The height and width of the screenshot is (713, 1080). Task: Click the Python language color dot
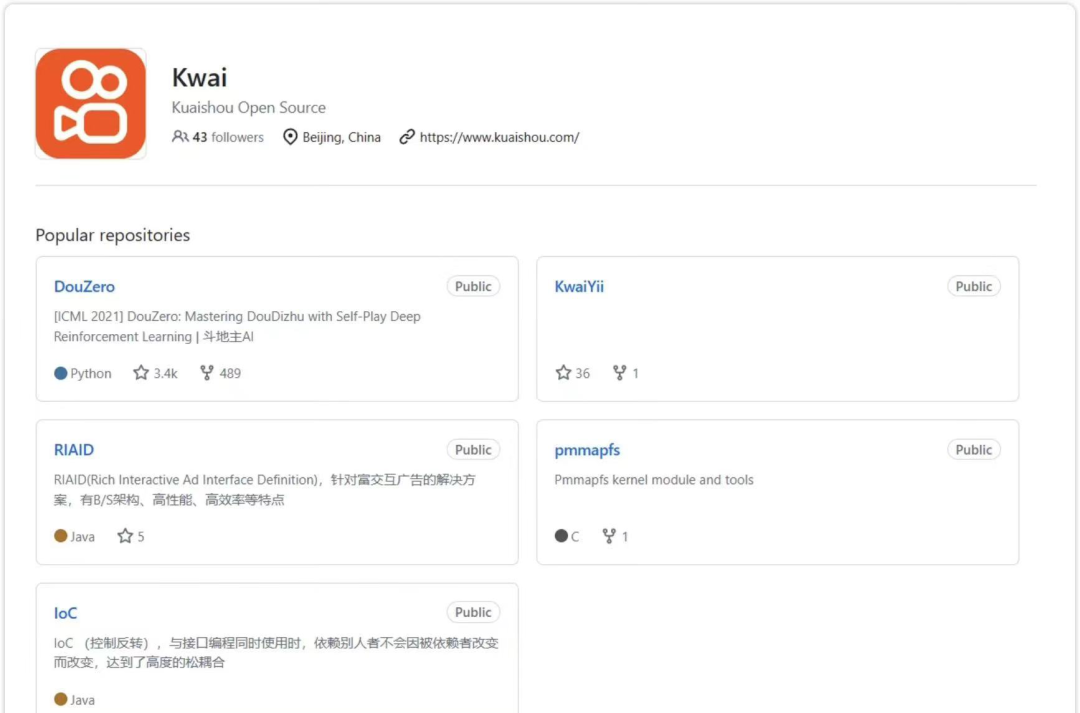pyautogui.click(x=61, y=373)
